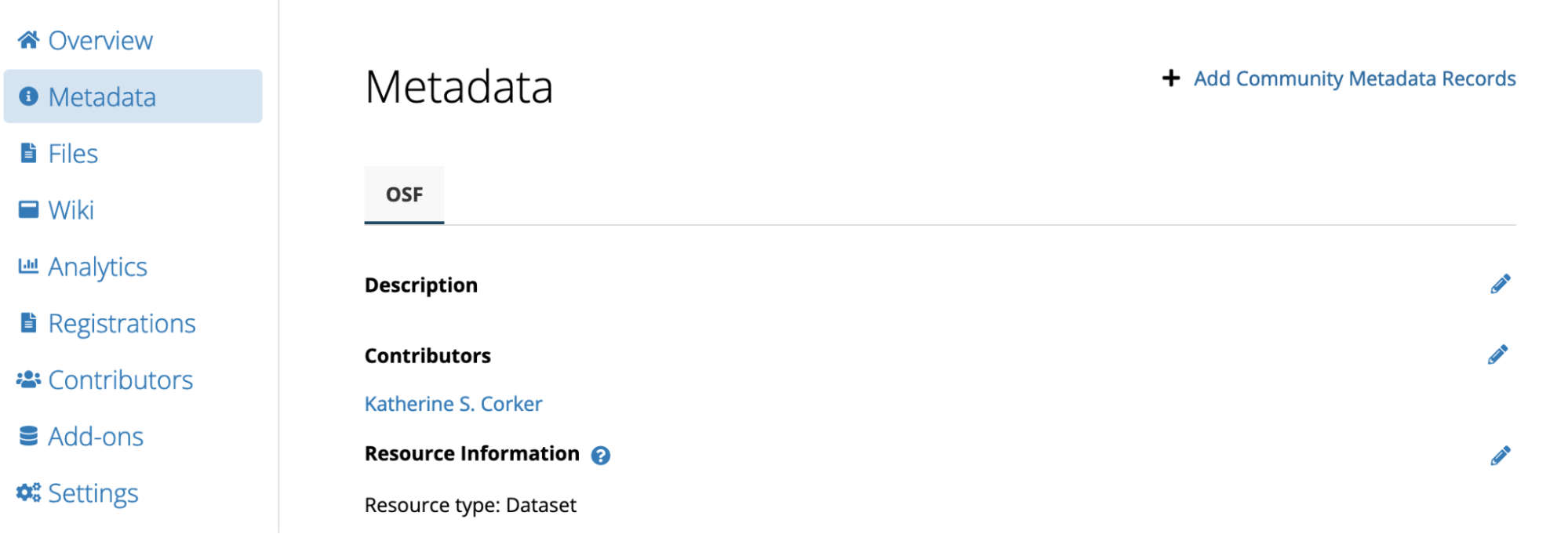Click the Files document icon
Screen dimensions: 1568x534
click(x=29, y=153)
